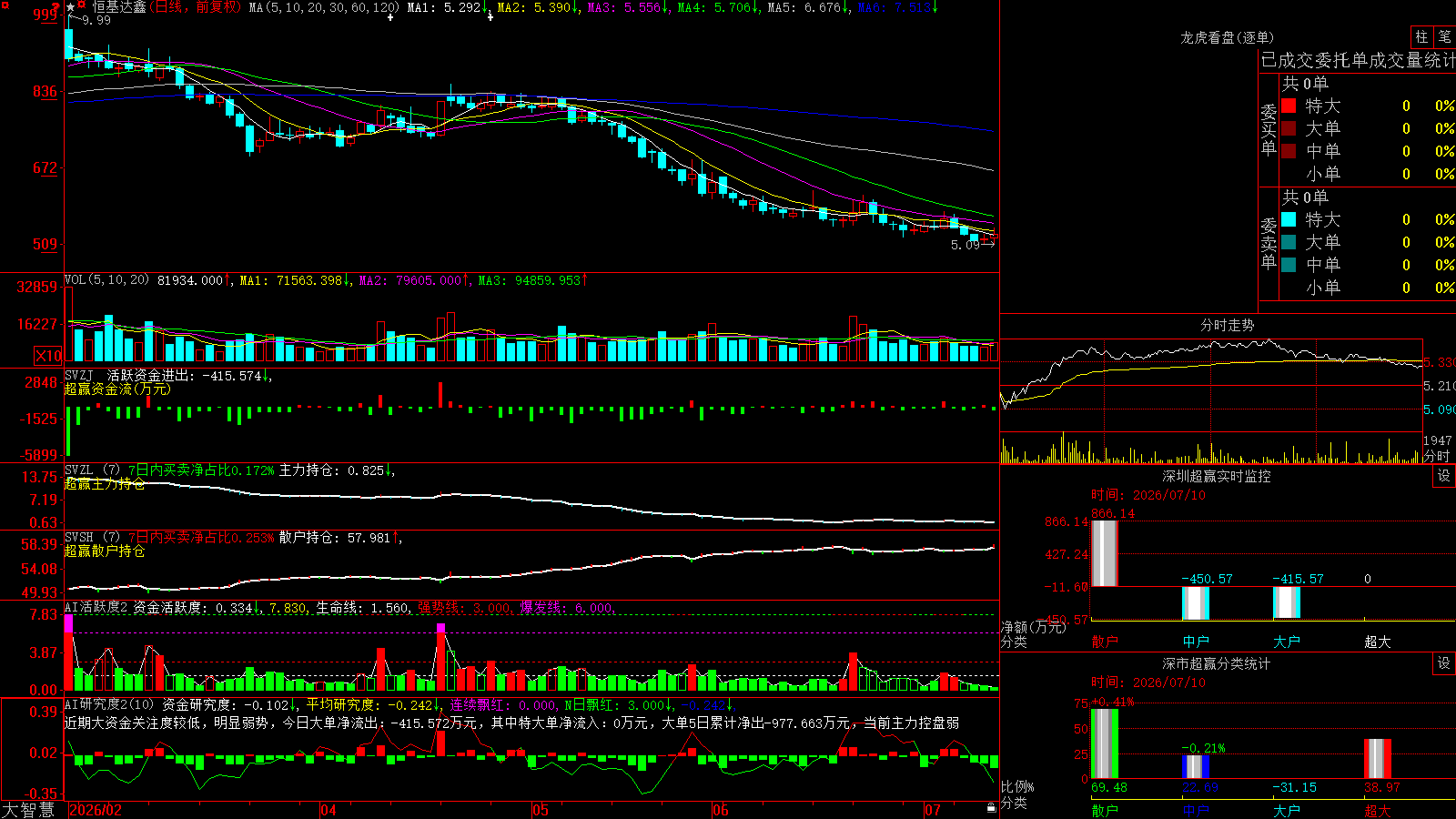Click the 超大 bar showing 38.97
Viewport: 1456px width, 819px height.
[1377, 759]
